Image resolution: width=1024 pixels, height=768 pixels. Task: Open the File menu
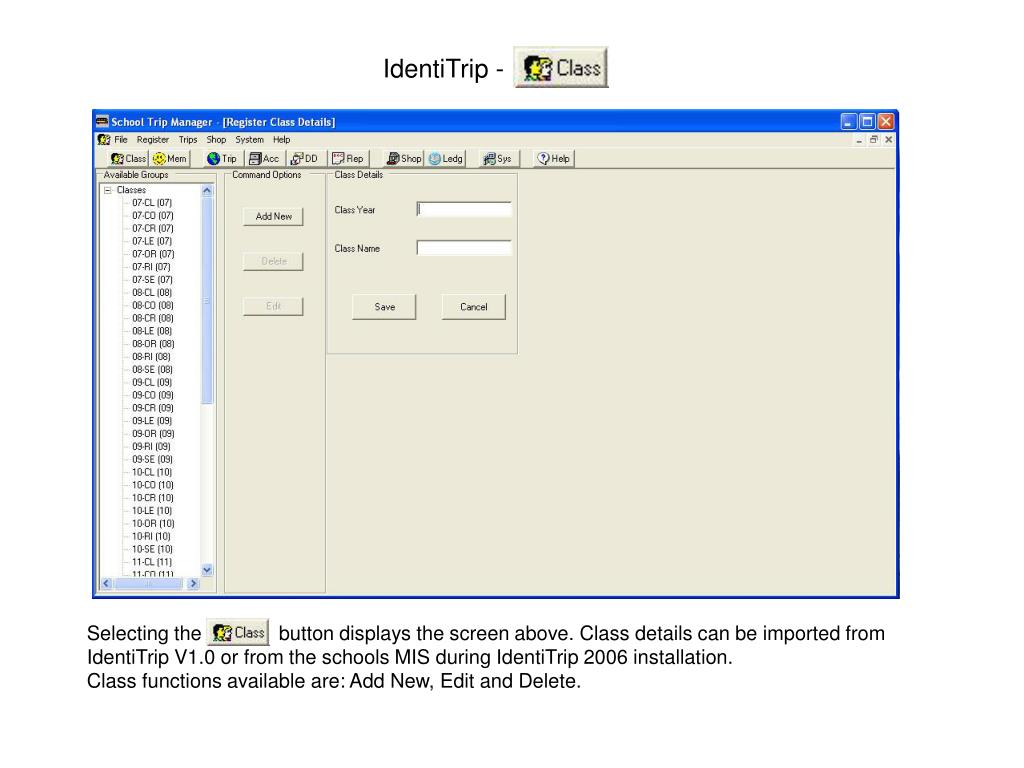tap(121, 140)
